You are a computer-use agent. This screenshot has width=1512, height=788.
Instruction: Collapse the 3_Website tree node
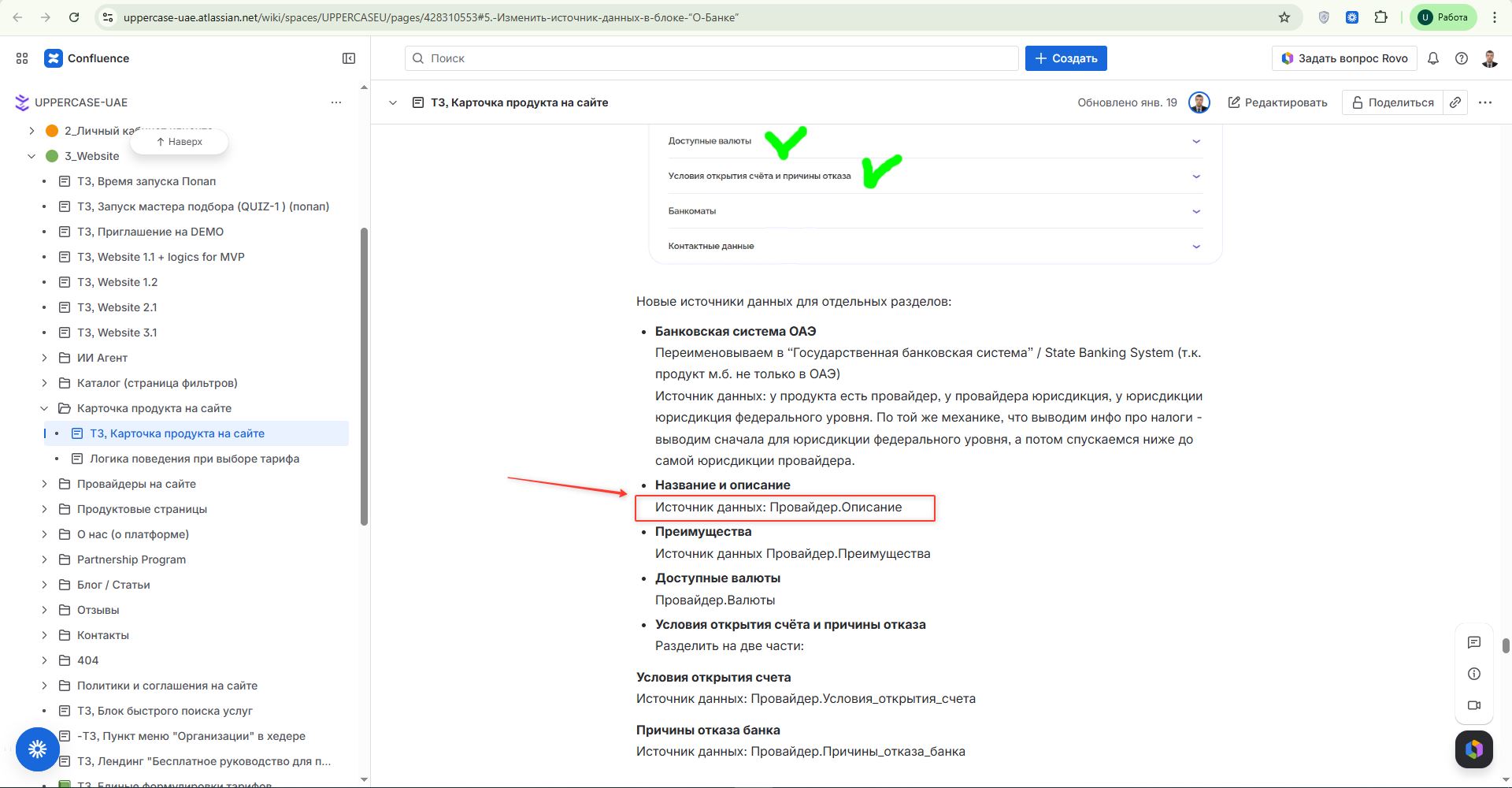[x=31, y=156]
